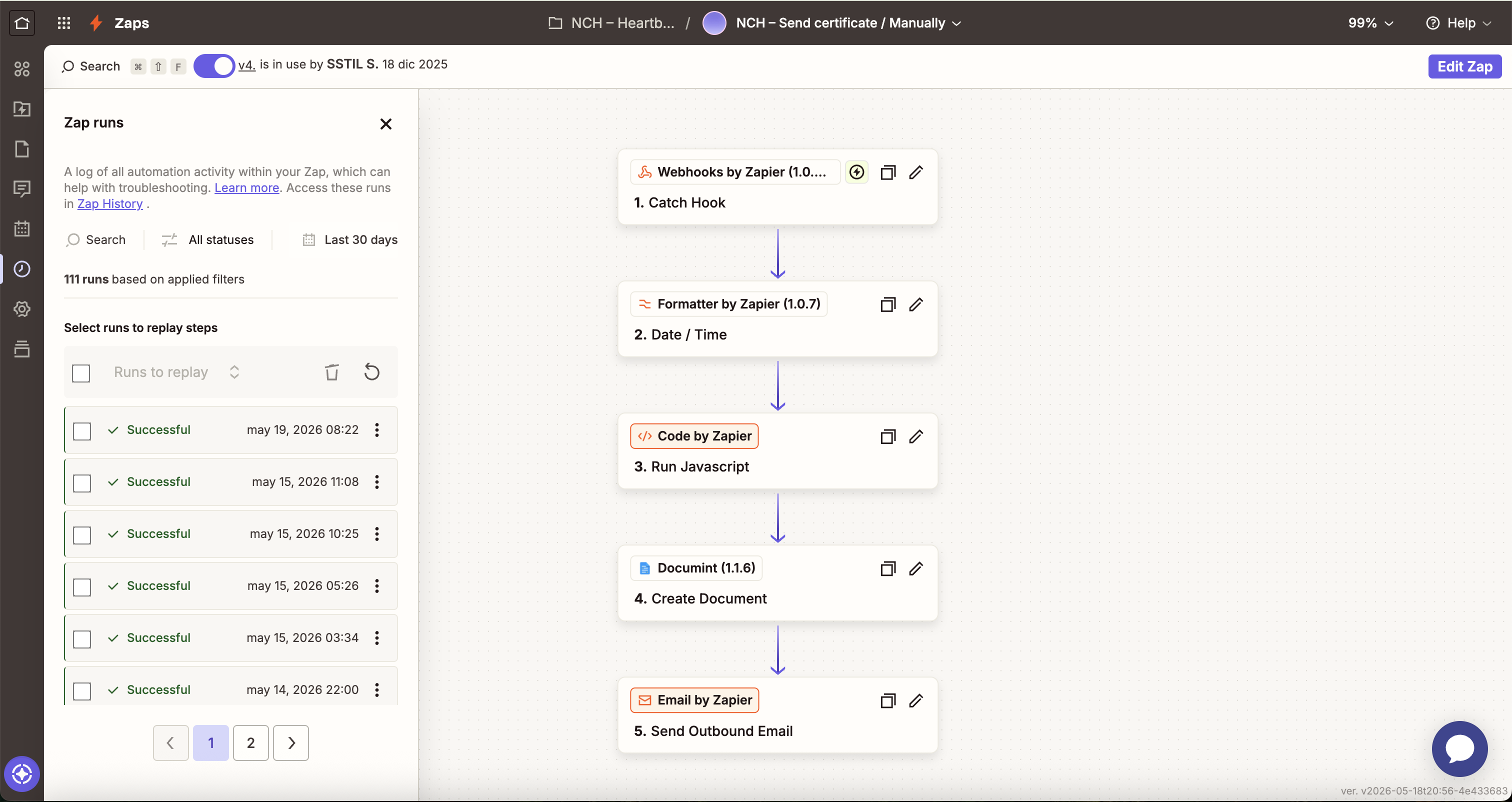Screen dimensions: 1512x802
Task: Select the may 15, 2026 11:08 run checkbox
Action: pyautogui.click(x=82, y=482)
